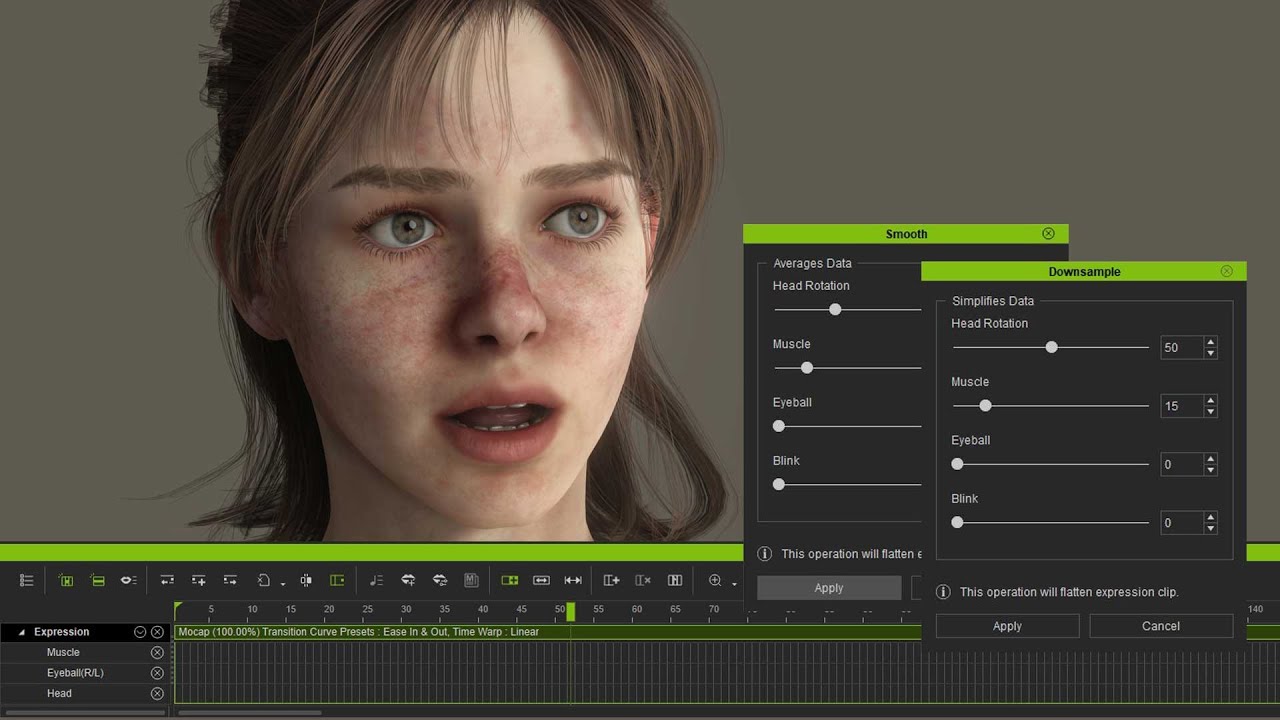This screenshot has height=720, width=1280.
Task: Adjust Downsample Muscle slider handle
Action: click(985, 406)
